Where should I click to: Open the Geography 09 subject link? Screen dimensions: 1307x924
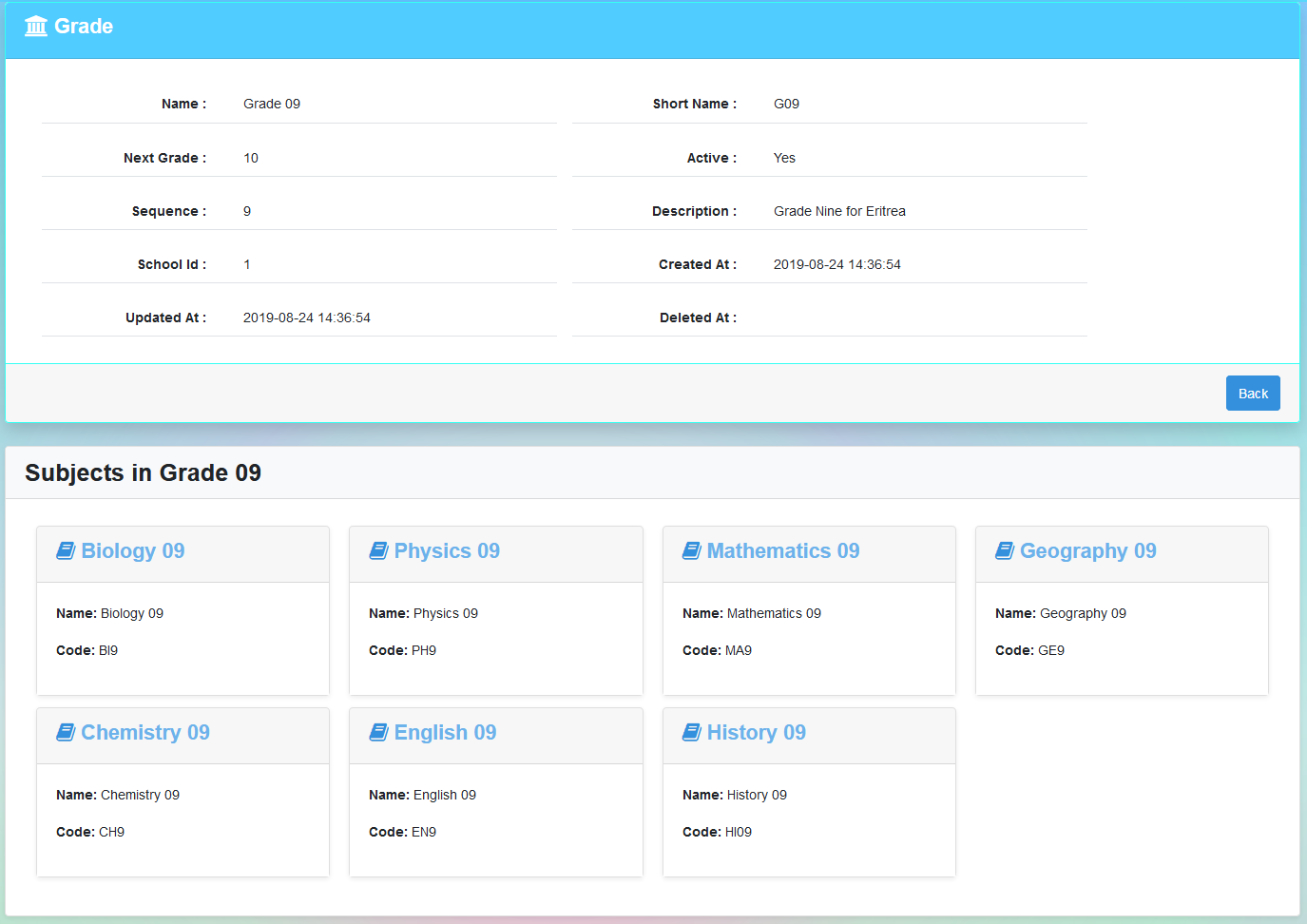point(1087,551)
